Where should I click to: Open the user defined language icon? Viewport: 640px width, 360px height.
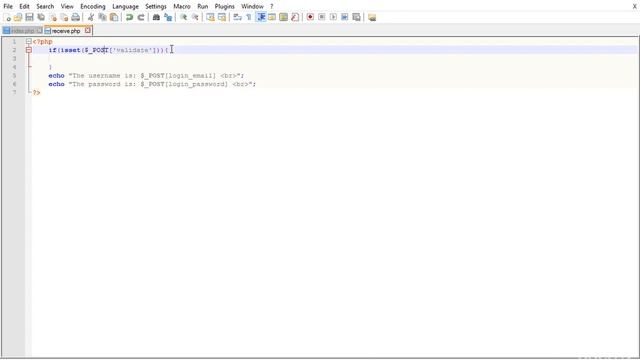click(x=272, y=17)
